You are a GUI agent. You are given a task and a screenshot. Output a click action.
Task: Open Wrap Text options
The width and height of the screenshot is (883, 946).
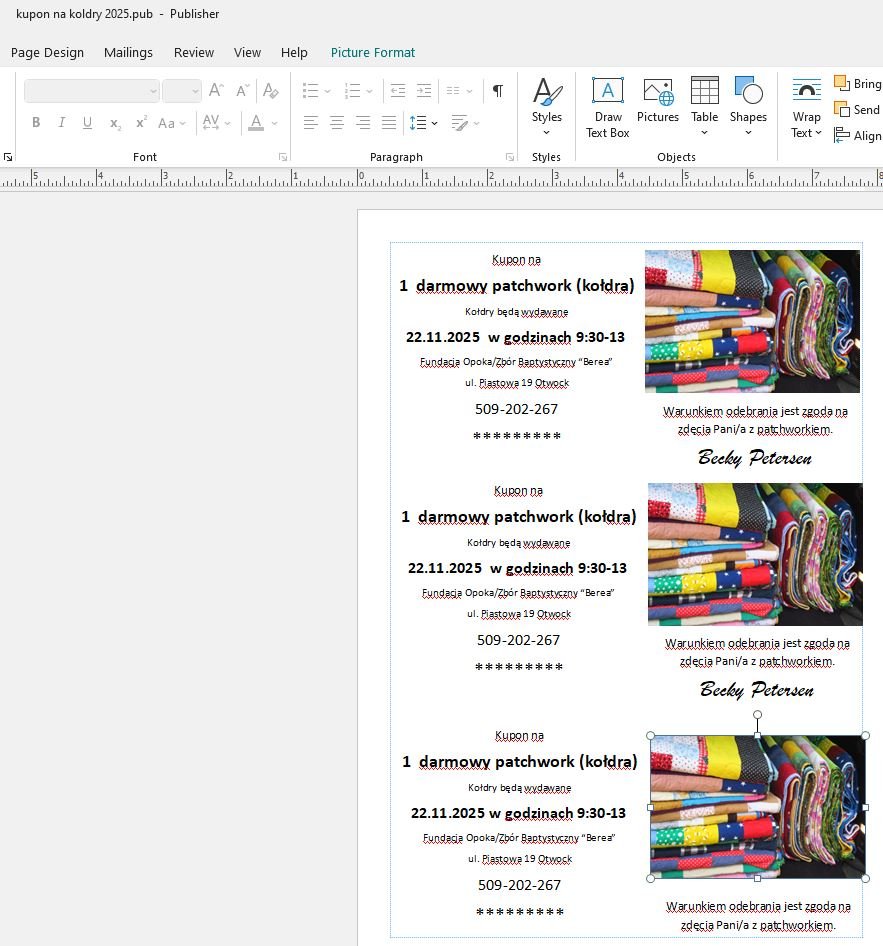click(x=806, y=109)
